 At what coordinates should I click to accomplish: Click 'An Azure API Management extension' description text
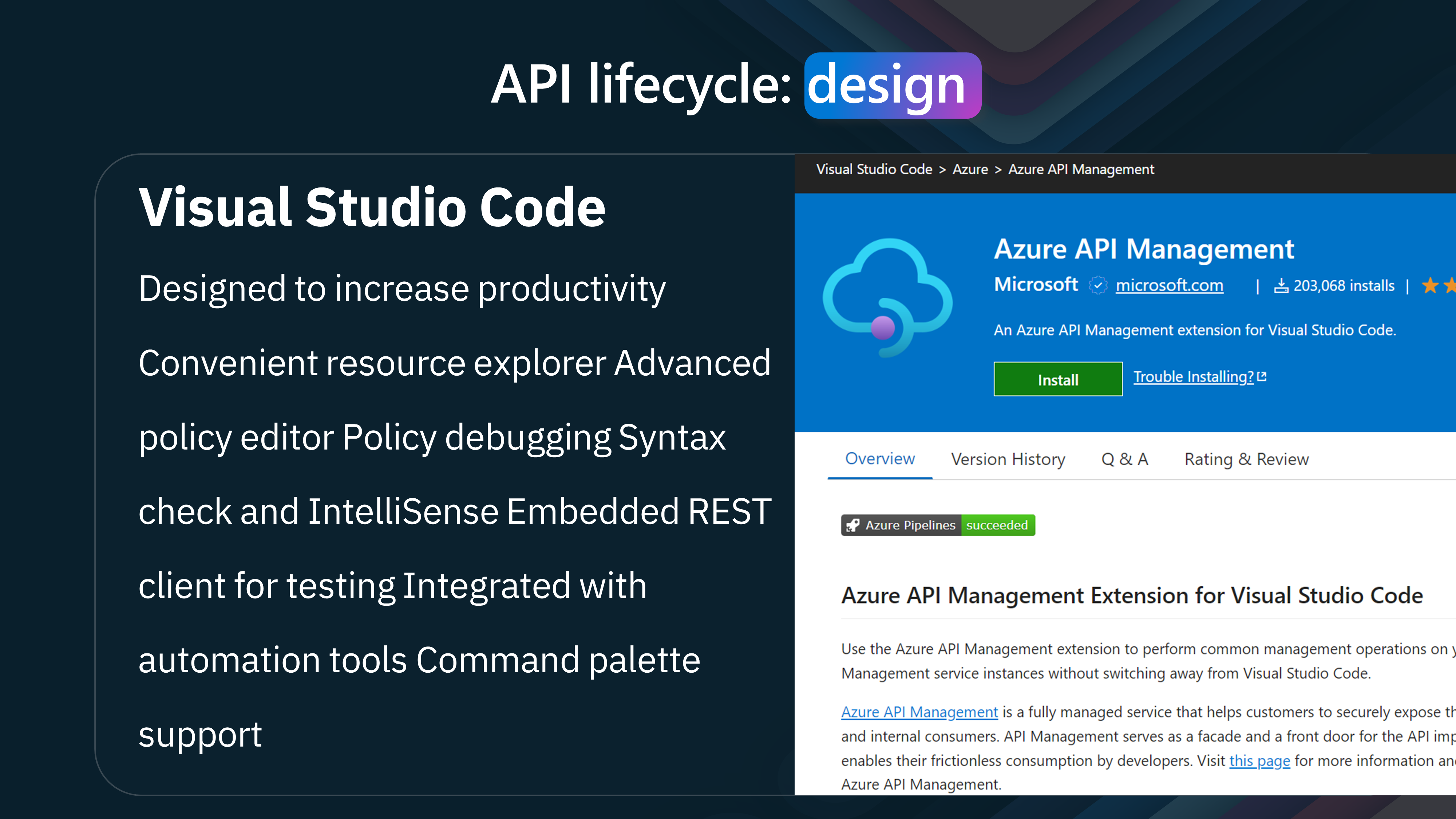1195,330
